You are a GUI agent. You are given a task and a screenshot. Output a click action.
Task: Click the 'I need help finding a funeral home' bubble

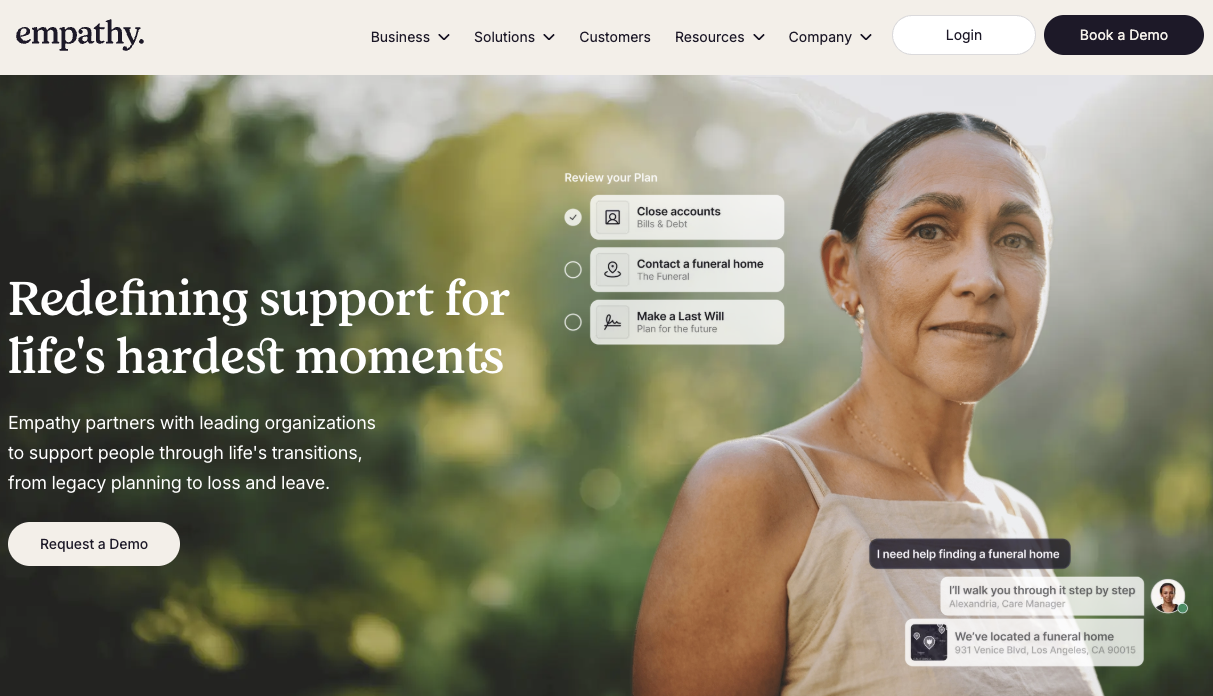969,554
